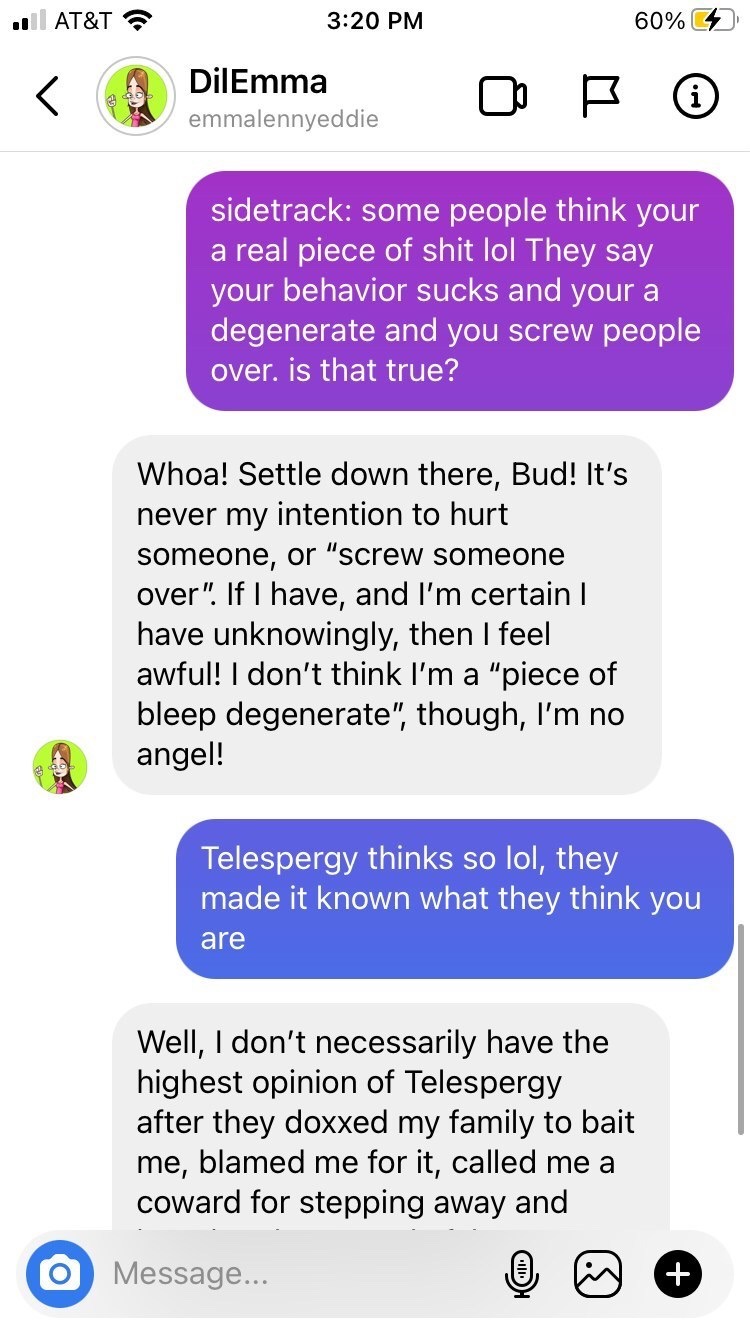
Task: Tap the plus icon for more options
Action: point(678,1273)
